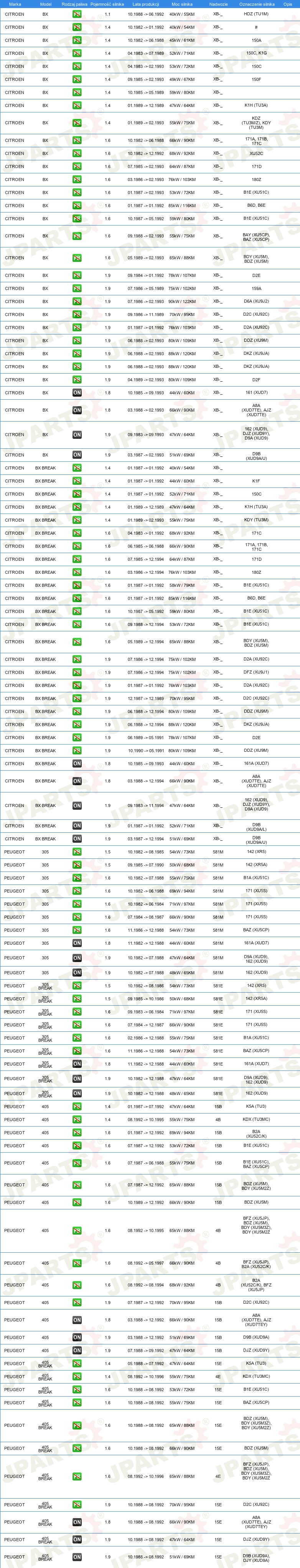
Task: Click petrol icon in BX 159A row
Action: click(x=77, y=288)
